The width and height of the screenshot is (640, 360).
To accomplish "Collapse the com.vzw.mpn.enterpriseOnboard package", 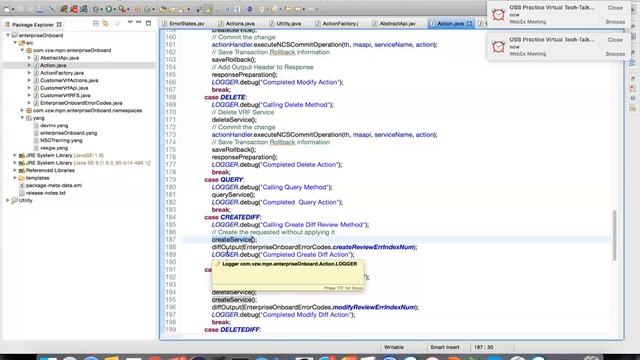I will click(22, 50).
